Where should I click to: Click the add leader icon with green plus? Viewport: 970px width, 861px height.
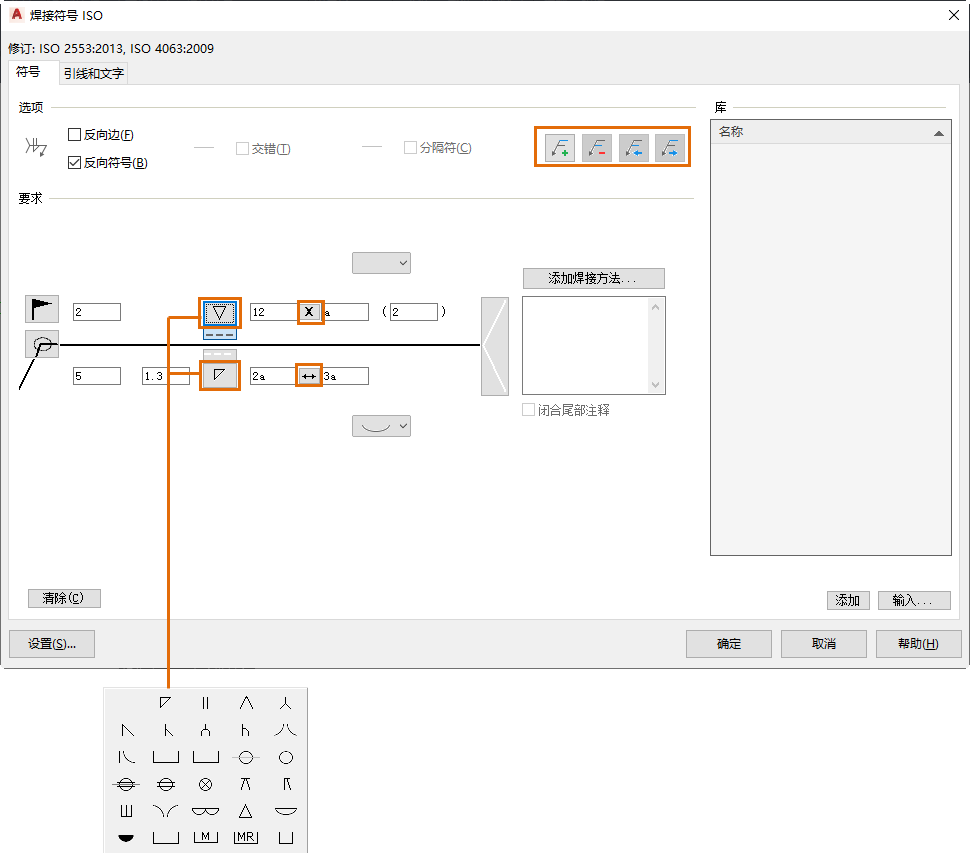tap(560, 148)
